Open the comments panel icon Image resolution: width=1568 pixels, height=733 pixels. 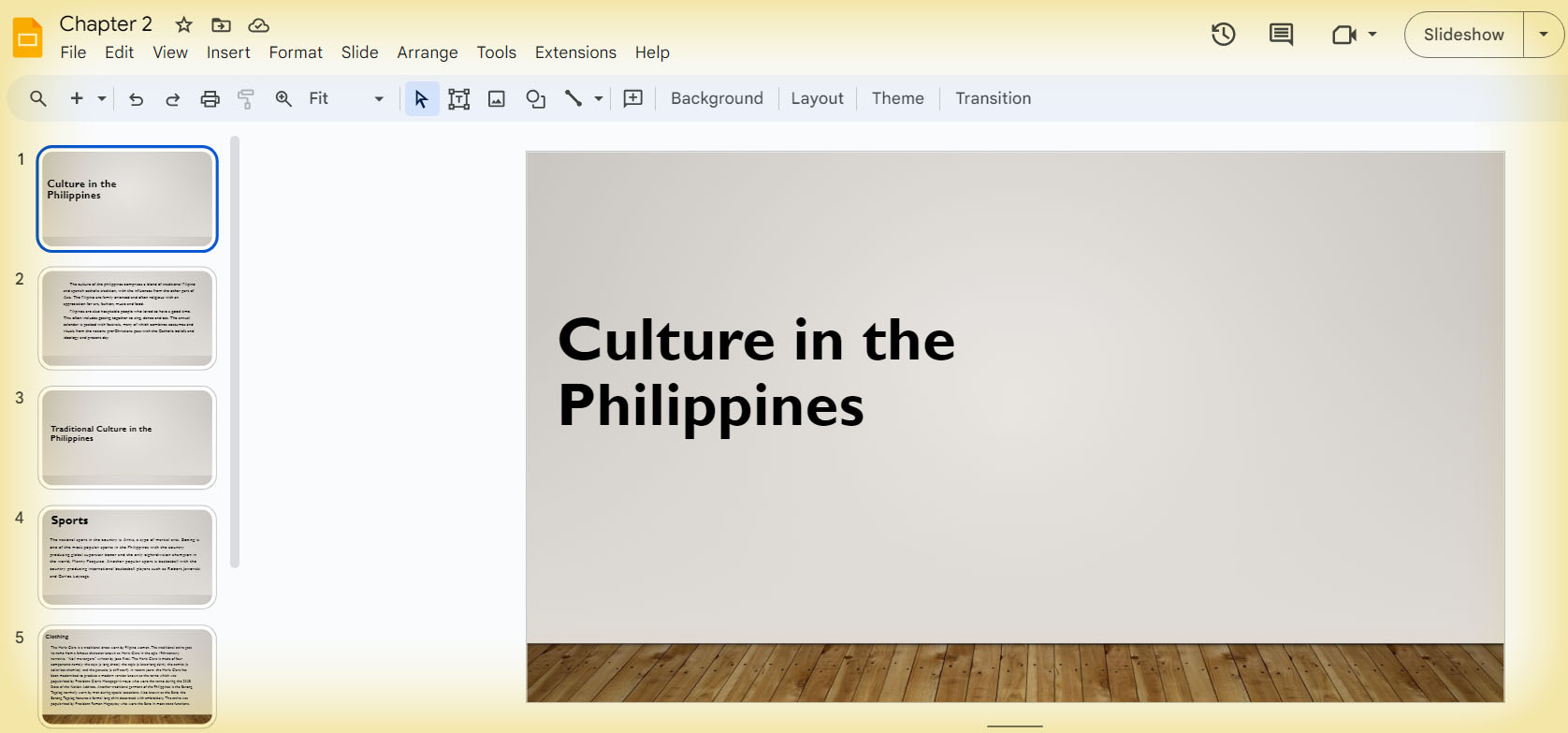point(1281,35)
